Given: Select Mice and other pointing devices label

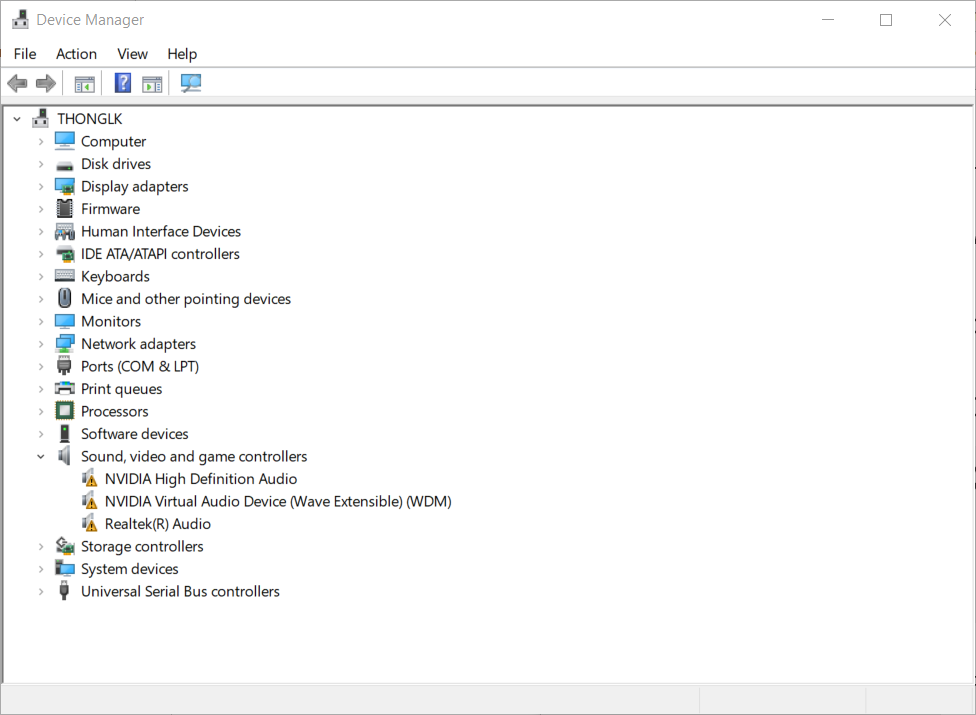Looking at the screenshot, I should (x=185, y=299).
